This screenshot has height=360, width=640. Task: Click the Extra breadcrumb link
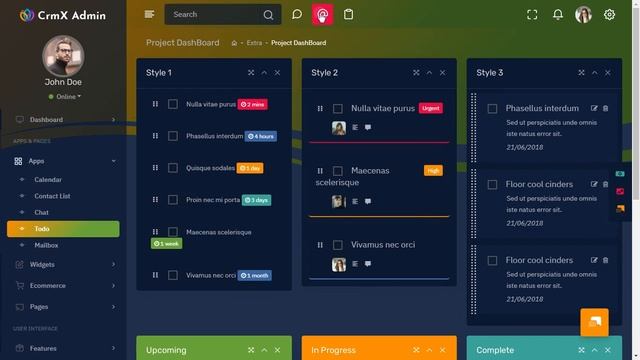coord(254,43)
